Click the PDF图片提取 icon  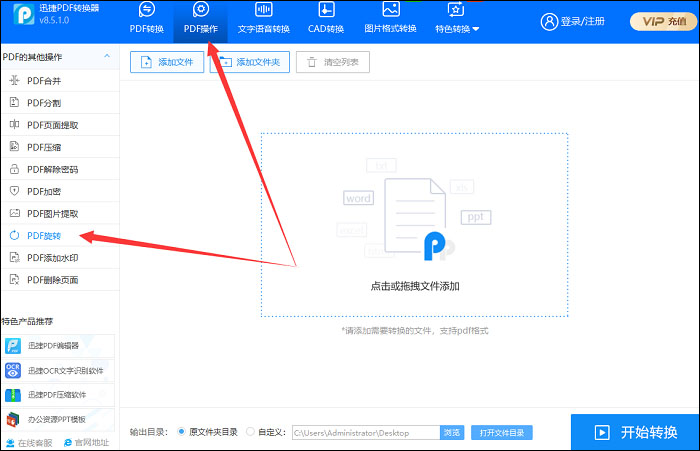tap(14, 213)
